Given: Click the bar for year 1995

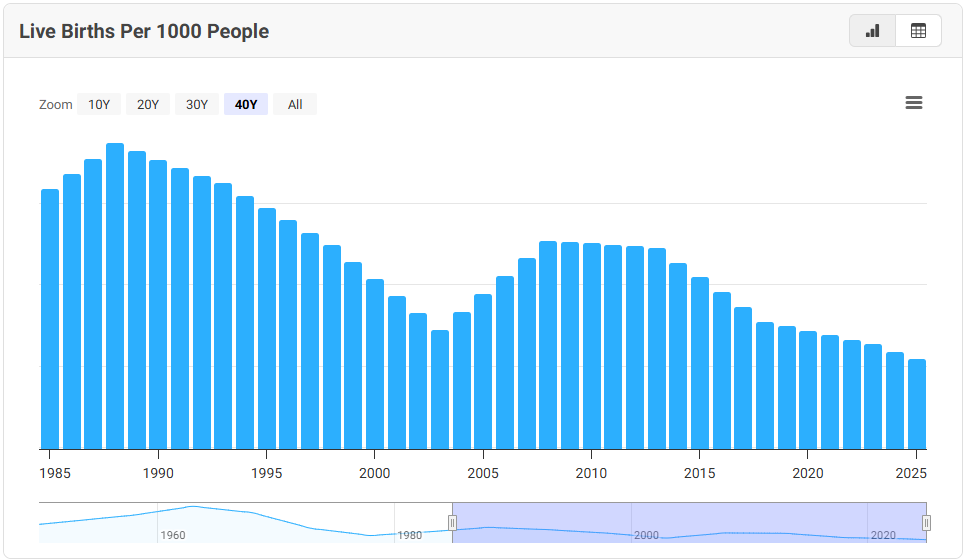Looking at the screenshot, I should tap(267, 328).
